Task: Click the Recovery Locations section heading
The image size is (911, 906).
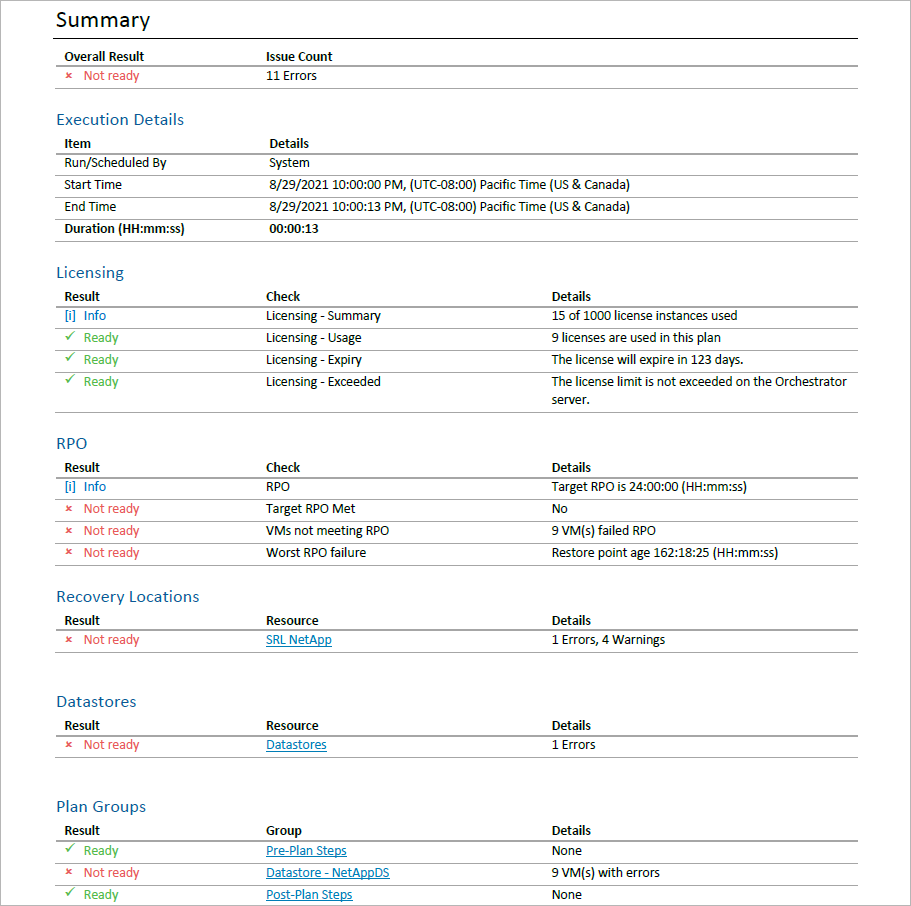Action: coord(128,597)
